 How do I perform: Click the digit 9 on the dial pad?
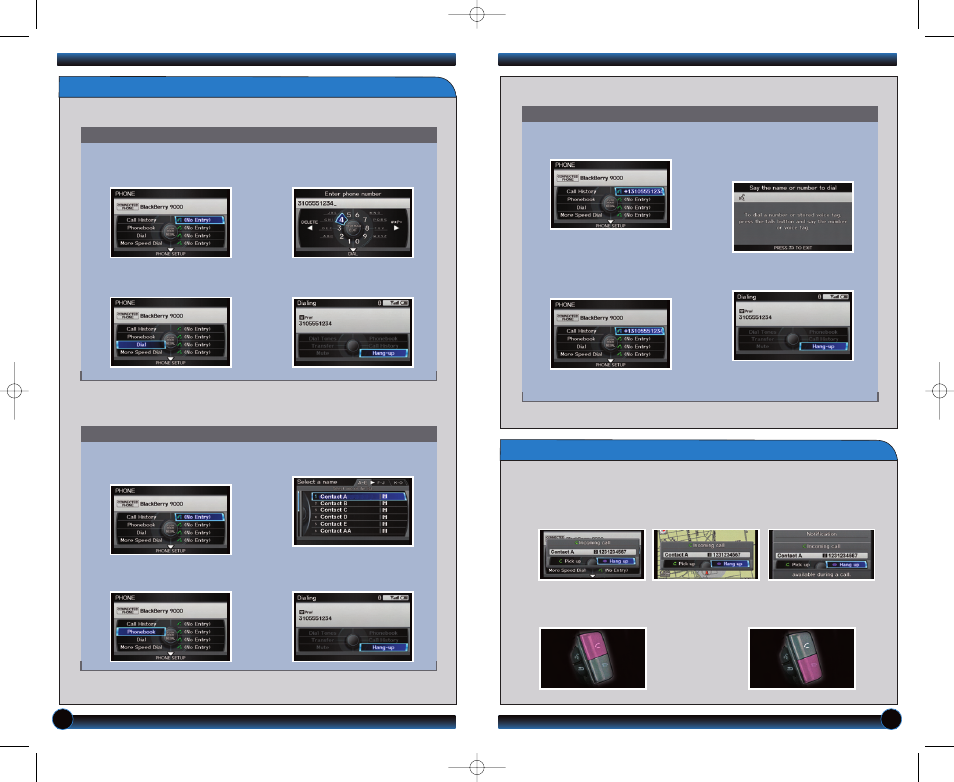pos(364,236)
